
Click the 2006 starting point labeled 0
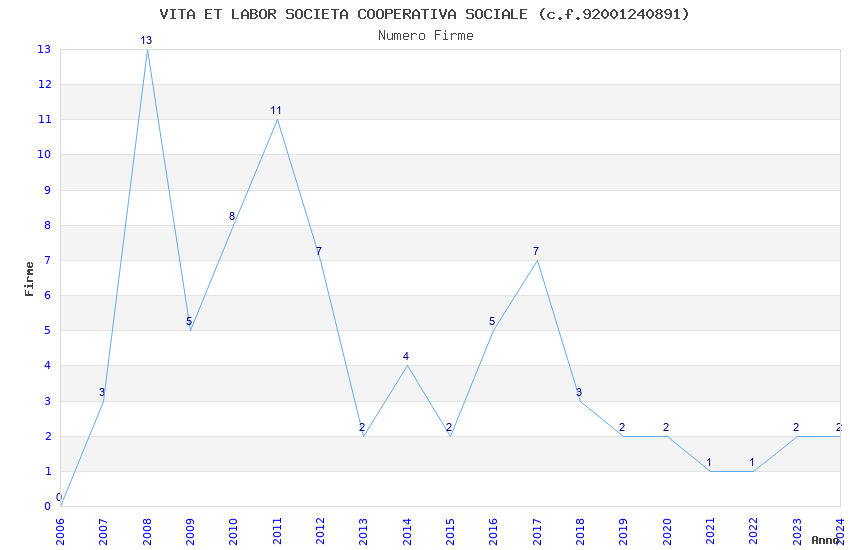coord(61,506)
